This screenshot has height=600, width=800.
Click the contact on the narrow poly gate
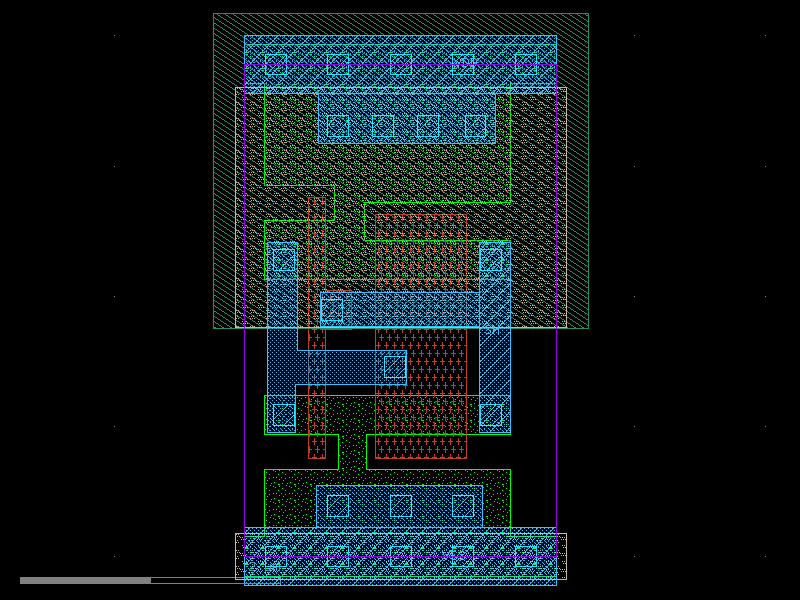pyautogui.click(x=332, y=310)
